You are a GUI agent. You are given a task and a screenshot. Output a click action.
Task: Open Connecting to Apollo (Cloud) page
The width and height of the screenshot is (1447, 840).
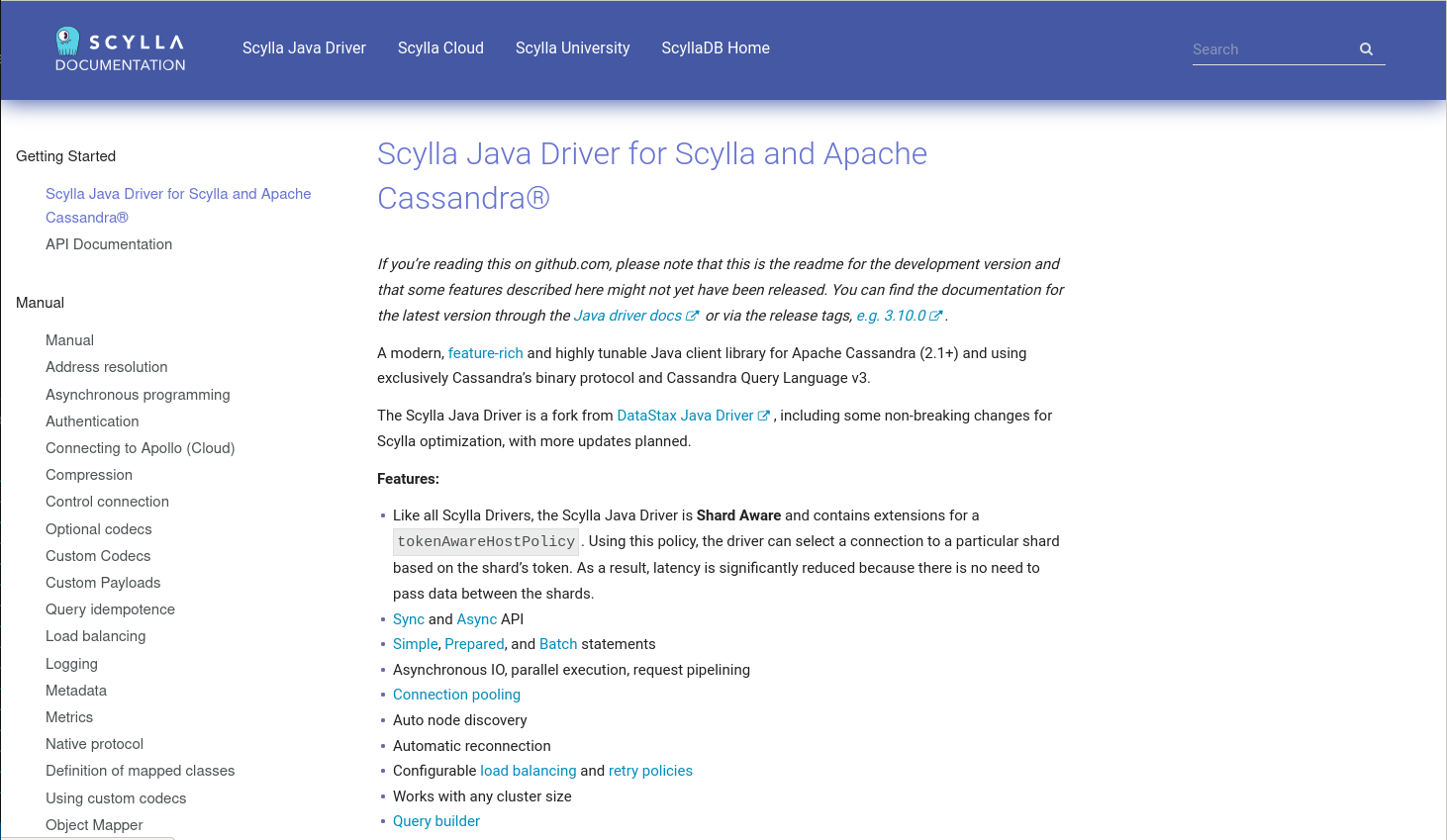click(141, 448)
